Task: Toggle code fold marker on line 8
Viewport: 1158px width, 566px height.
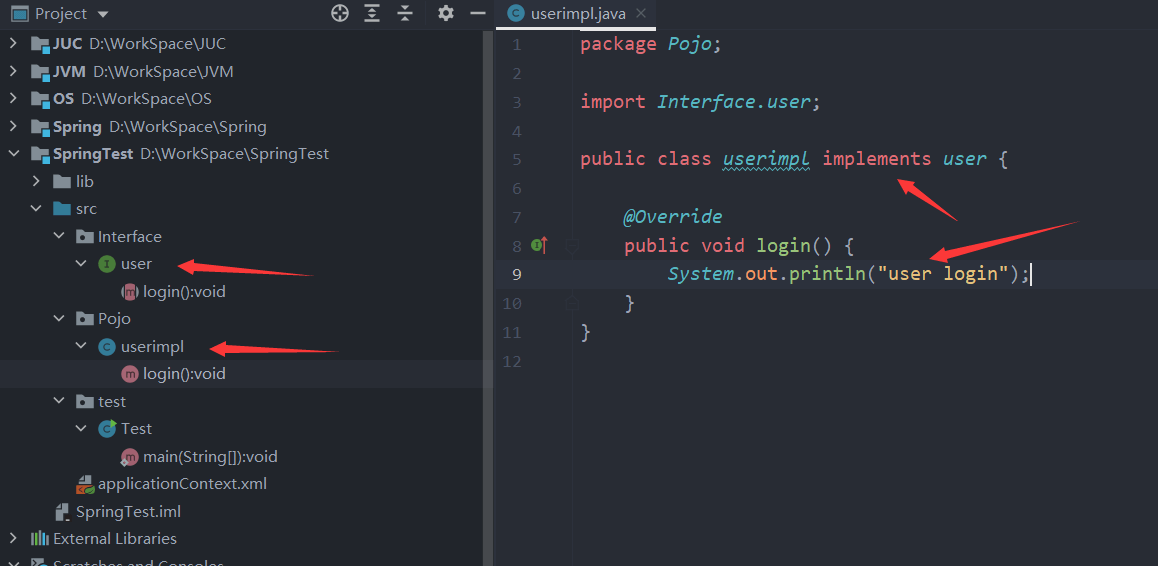Action: [571, 245]
